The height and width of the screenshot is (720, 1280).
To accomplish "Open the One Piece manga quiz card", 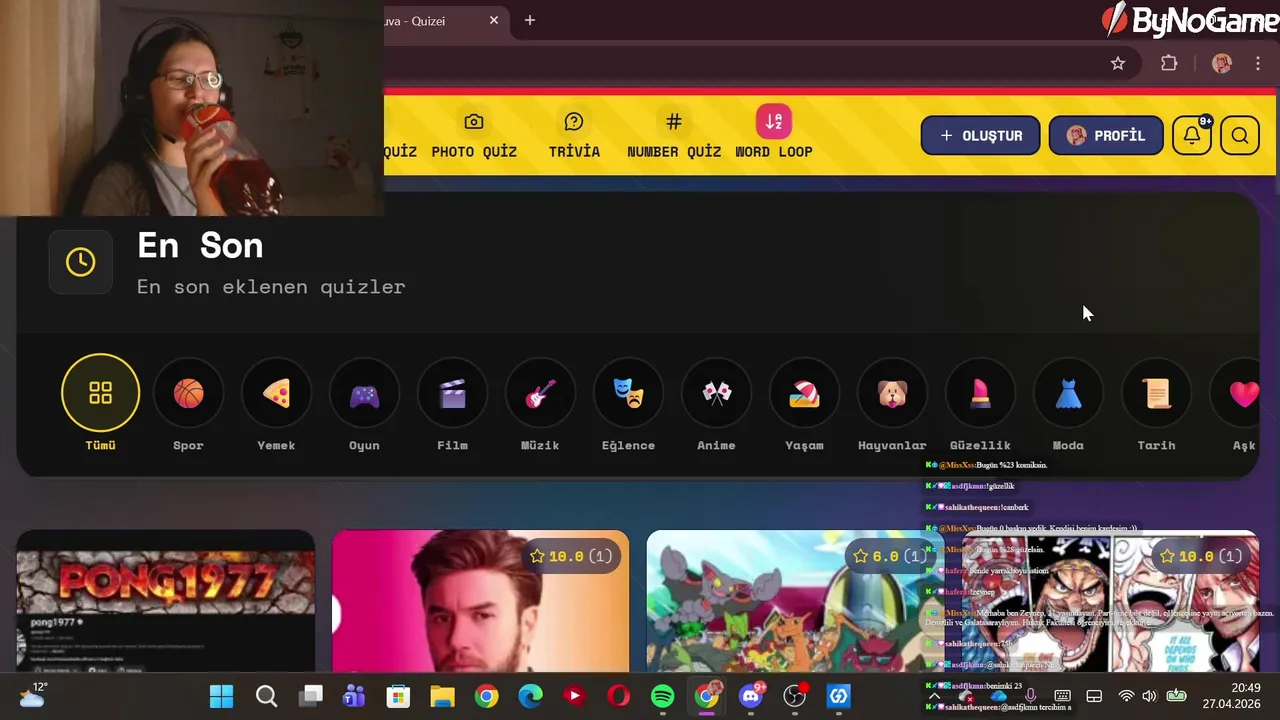I will [1110, 601].
